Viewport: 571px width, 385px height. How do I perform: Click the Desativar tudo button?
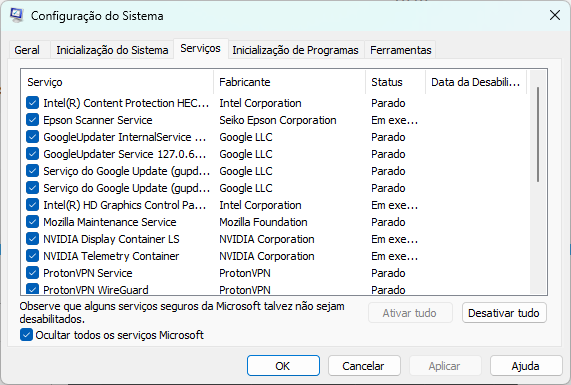[x=504, y=313]
